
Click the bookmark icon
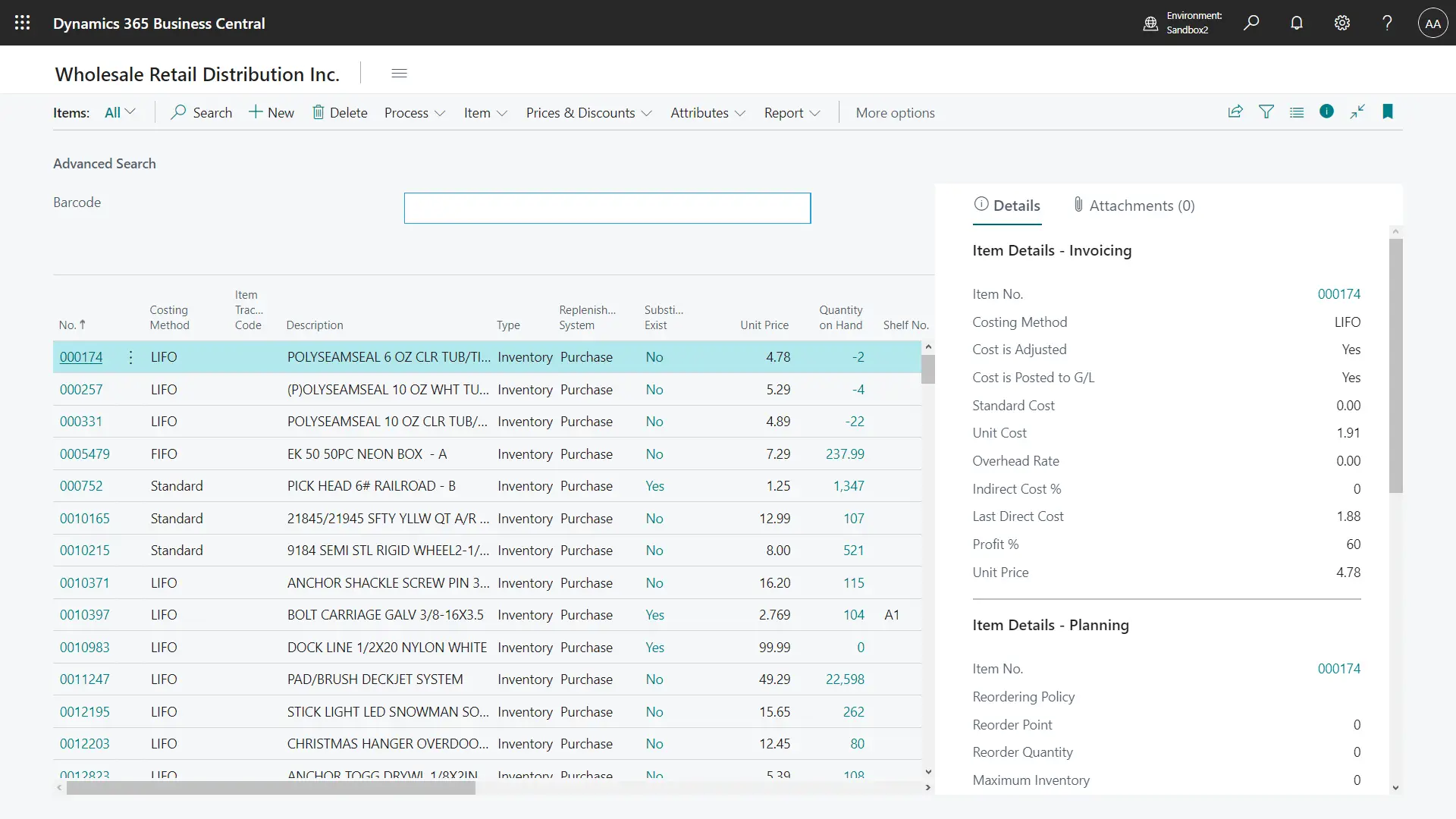coord(1388,111)
